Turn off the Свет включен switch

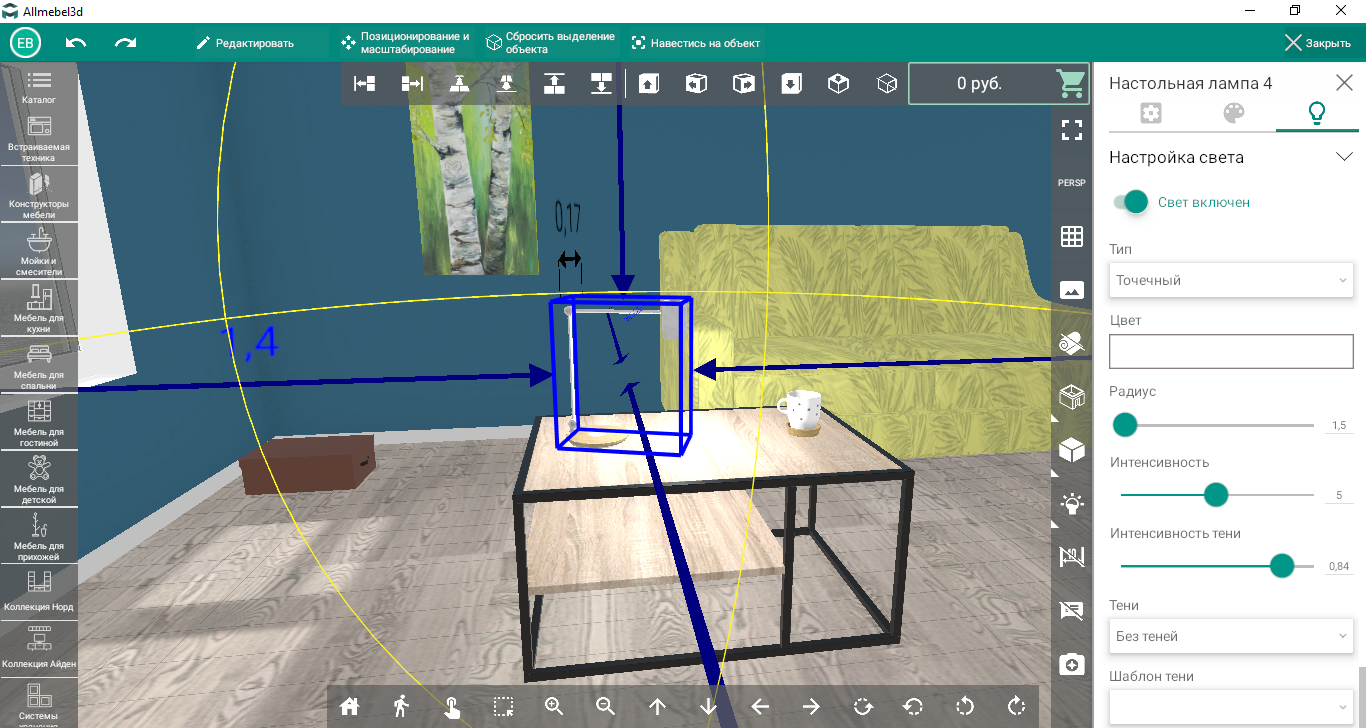[1129, 202]
